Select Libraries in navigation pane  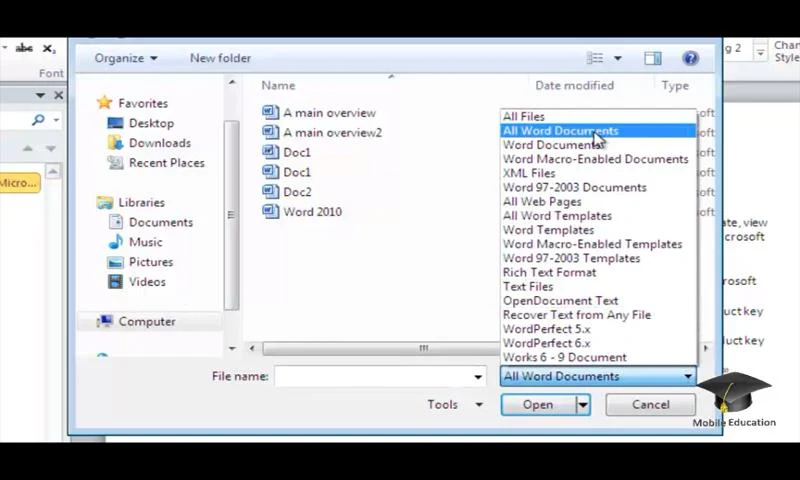click(141, 203)
